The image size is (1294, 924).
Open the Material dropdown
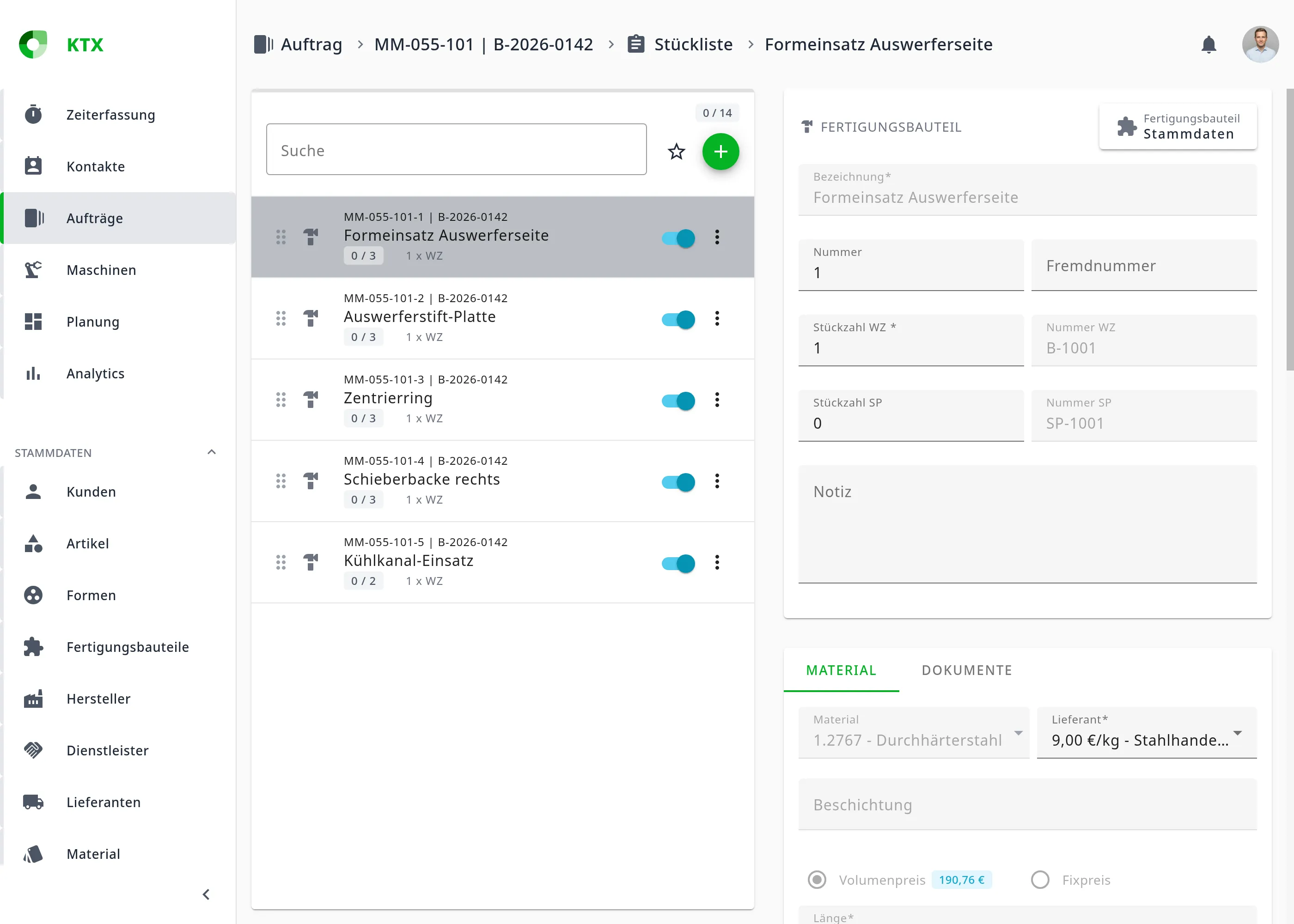tap(914, 733)
